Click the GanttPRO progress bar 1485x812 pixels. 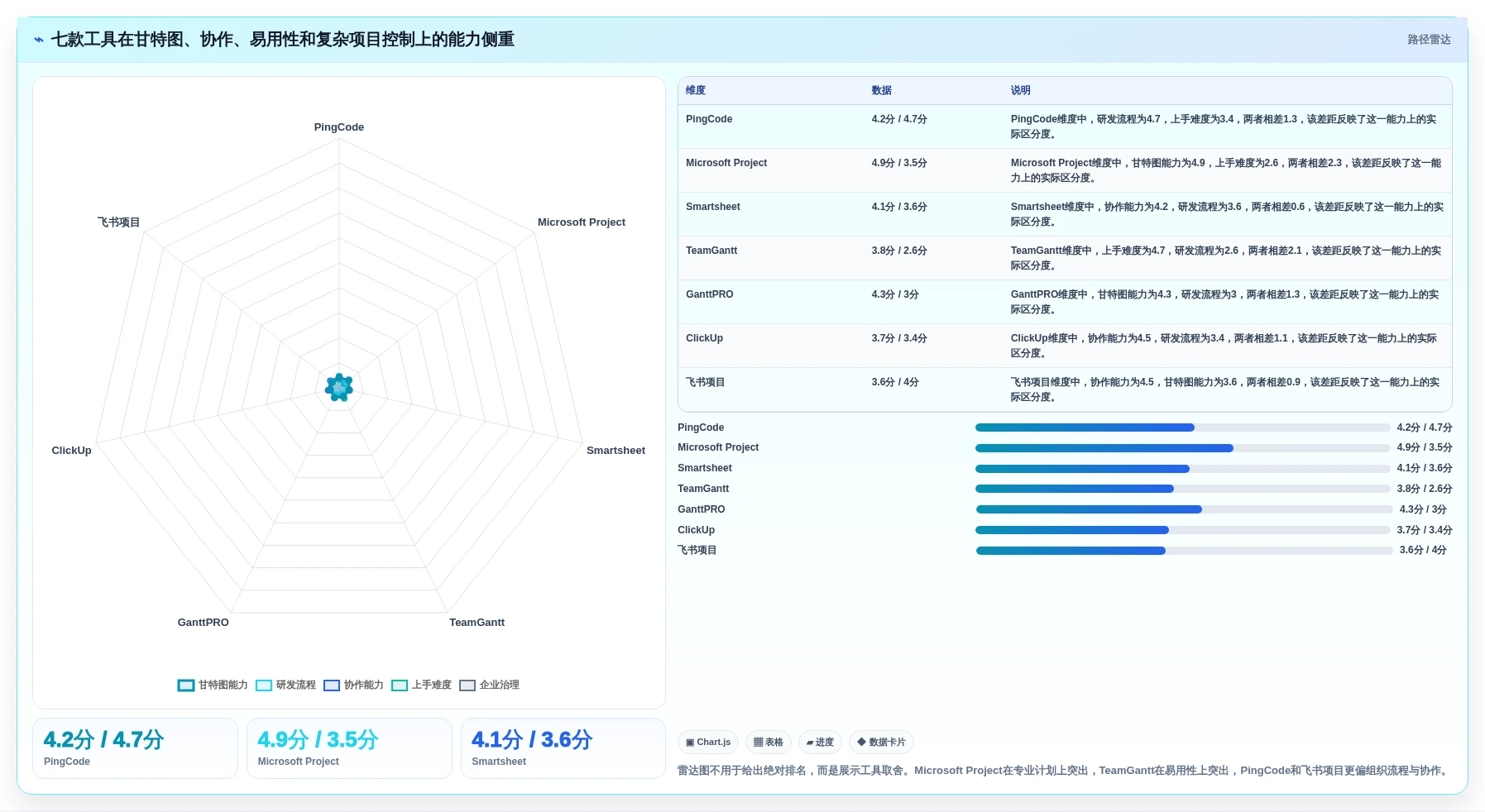pyautogui.click(x=1184, y=509)
